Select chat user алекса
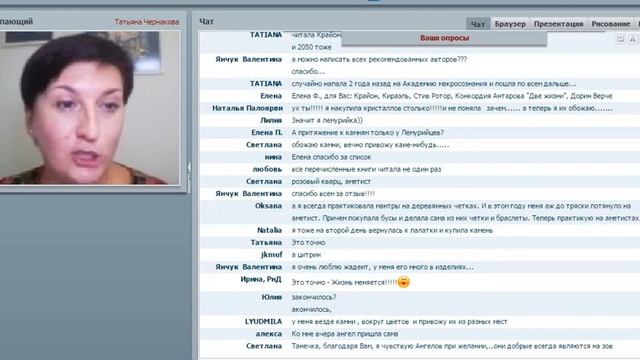 coord(269,334)
